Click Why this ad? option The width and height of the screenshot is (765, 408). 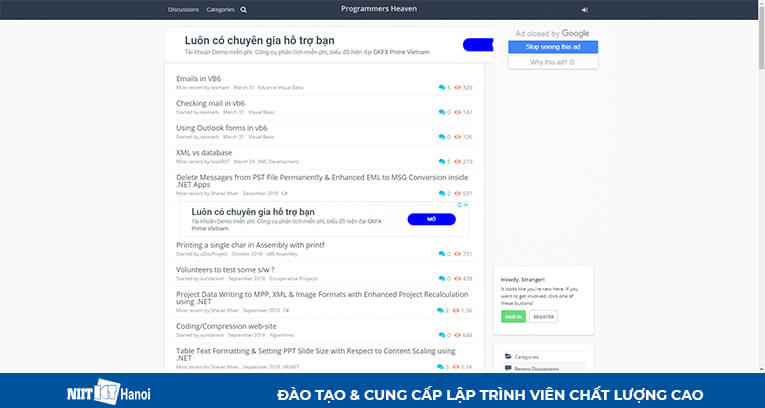tap(553, 62)
